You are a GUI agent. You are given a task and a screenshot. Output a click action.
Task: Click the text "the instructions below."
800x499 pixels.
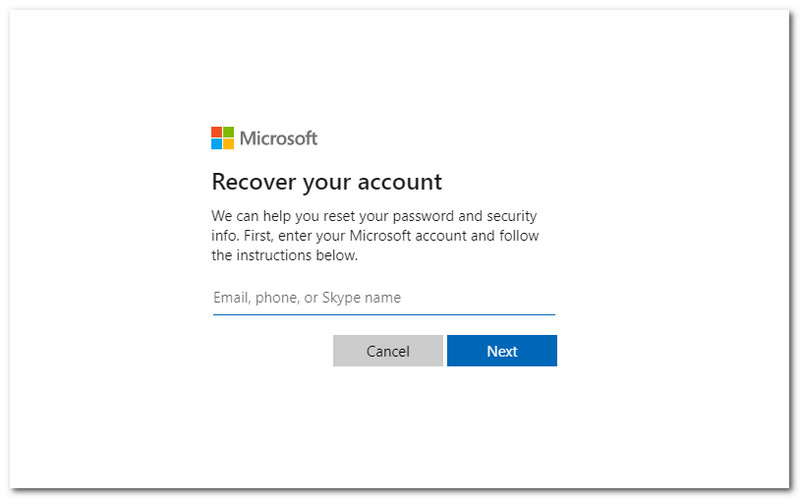point(285,255)
